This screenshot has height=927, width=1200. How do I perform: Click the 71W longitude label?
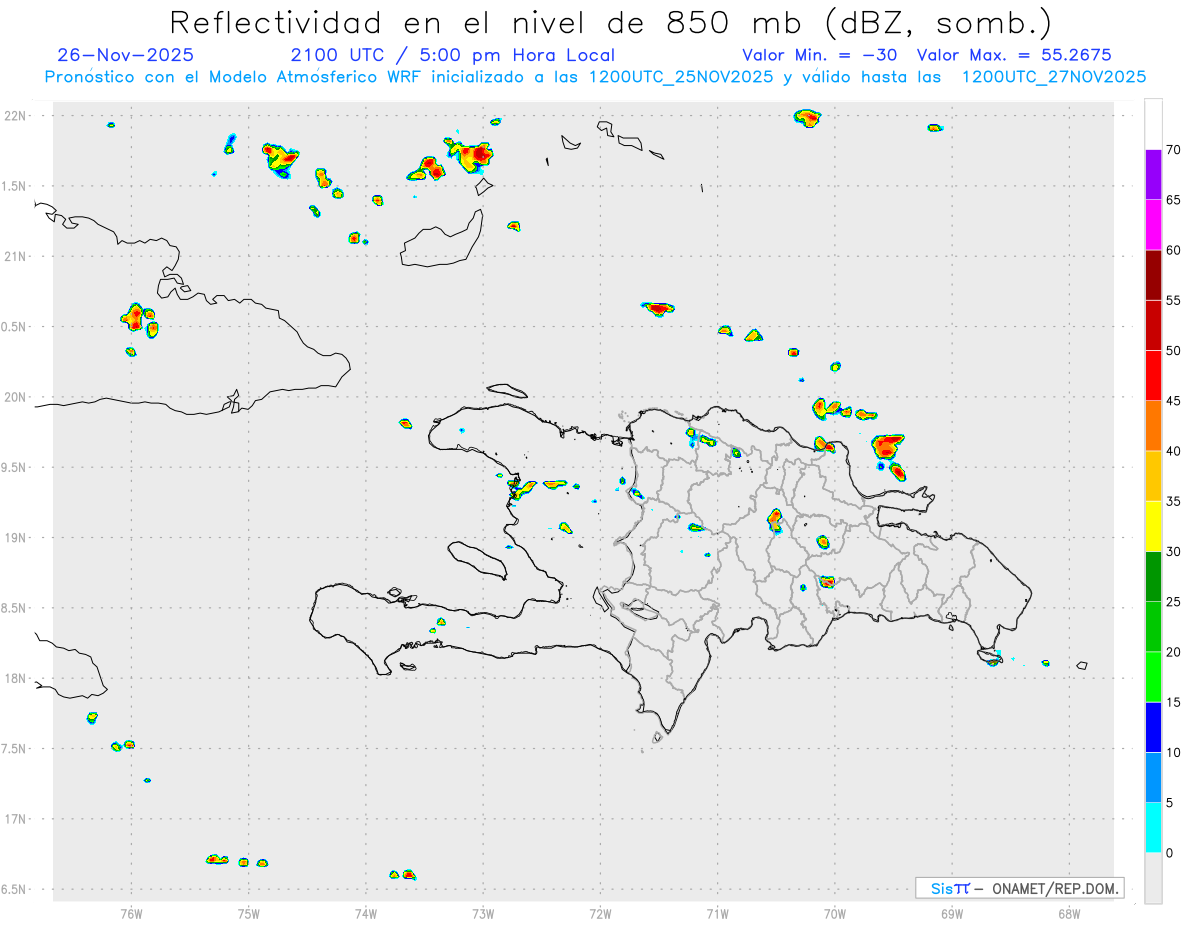pyautogui.click(x=717, y=913)
